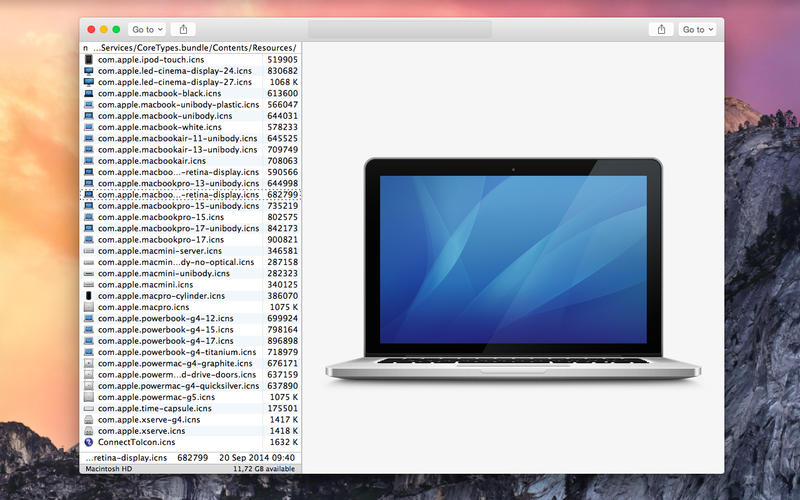Click the macbook-white file icon

[89, 127]
